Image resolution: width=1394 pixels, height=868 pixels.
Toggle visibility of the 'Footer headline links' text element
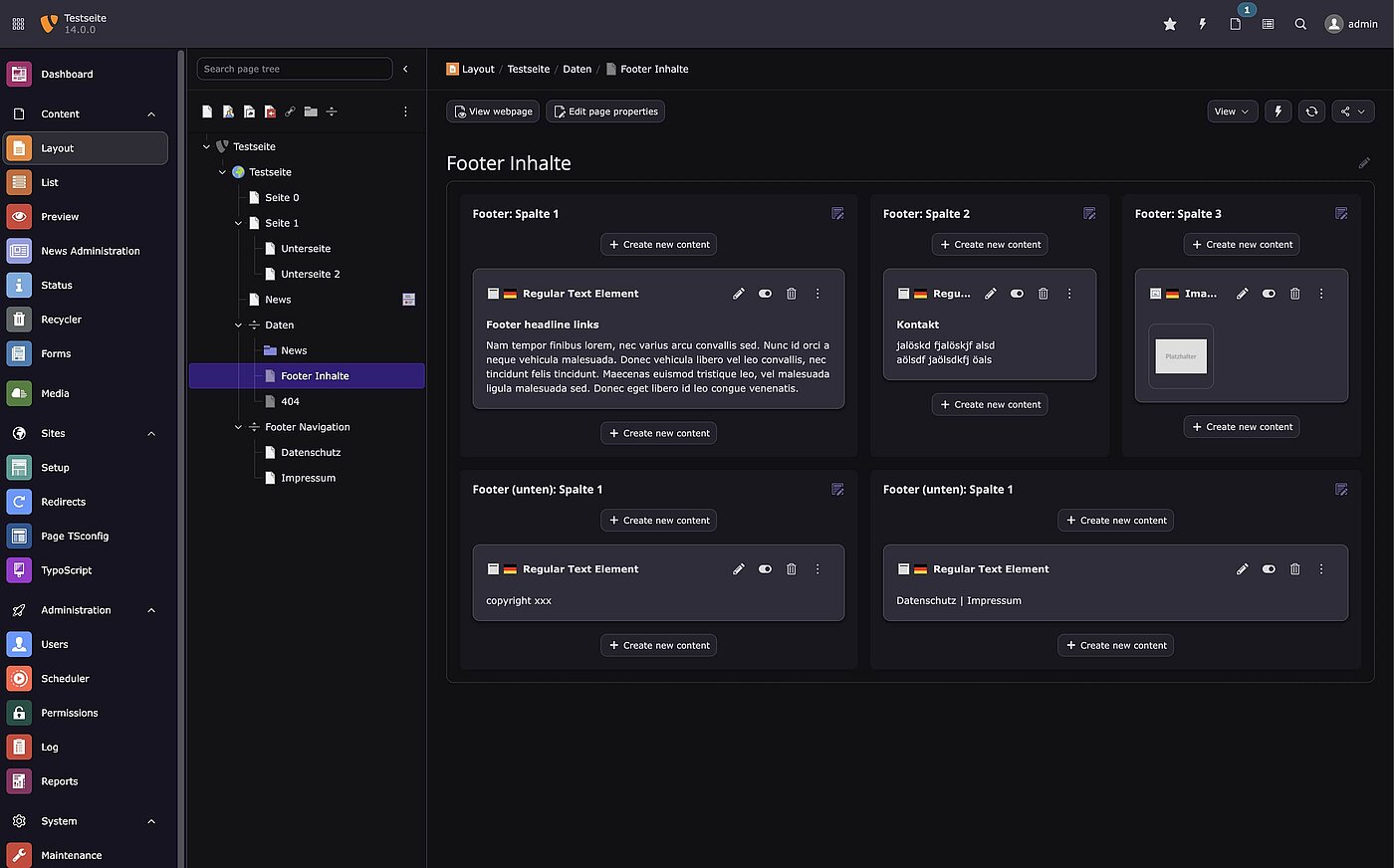pos(765,294)
